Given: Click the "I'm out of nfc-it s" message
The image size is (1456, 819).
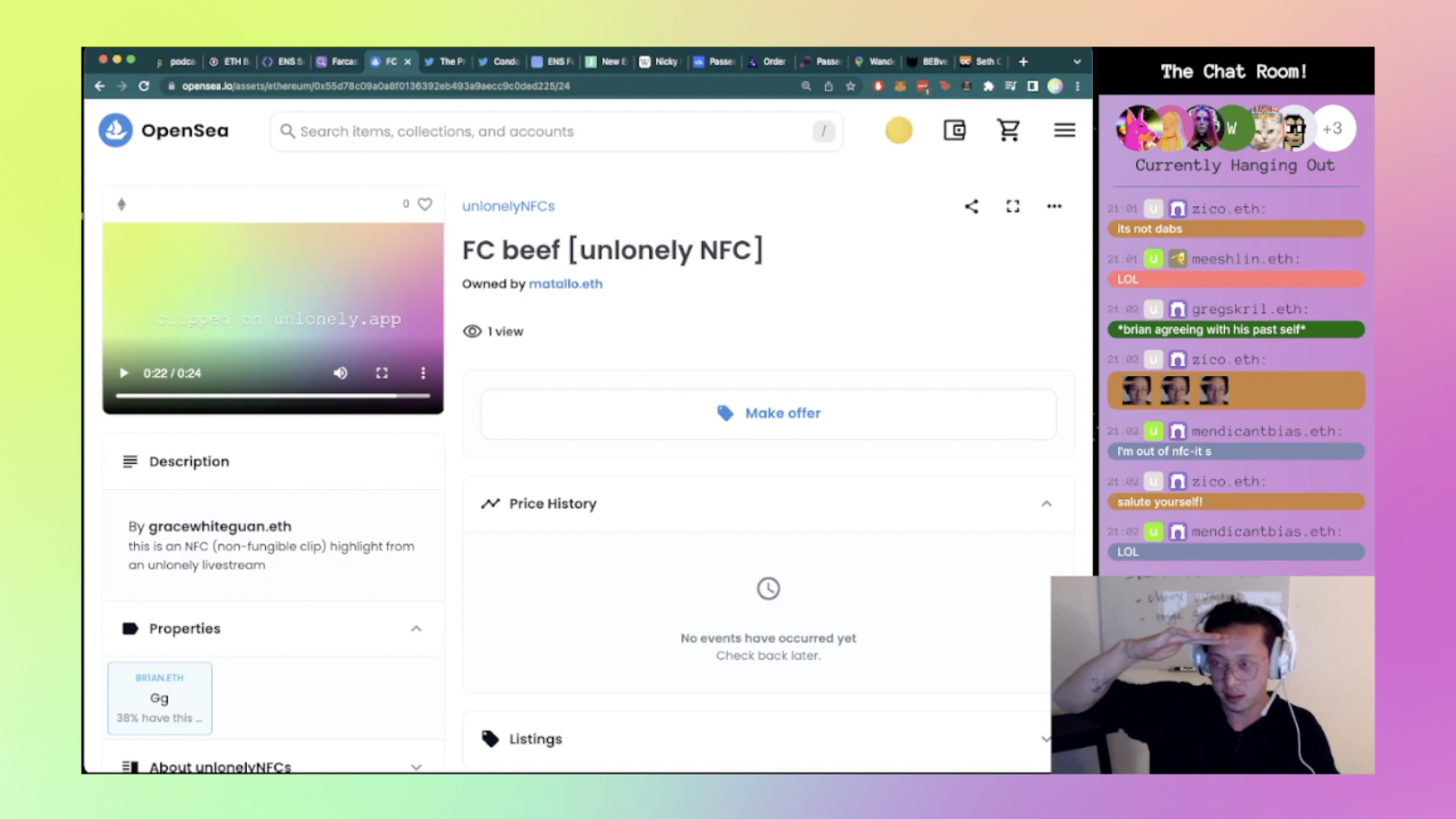Looking at the screenshot, I should click(x=1235, y=451).
